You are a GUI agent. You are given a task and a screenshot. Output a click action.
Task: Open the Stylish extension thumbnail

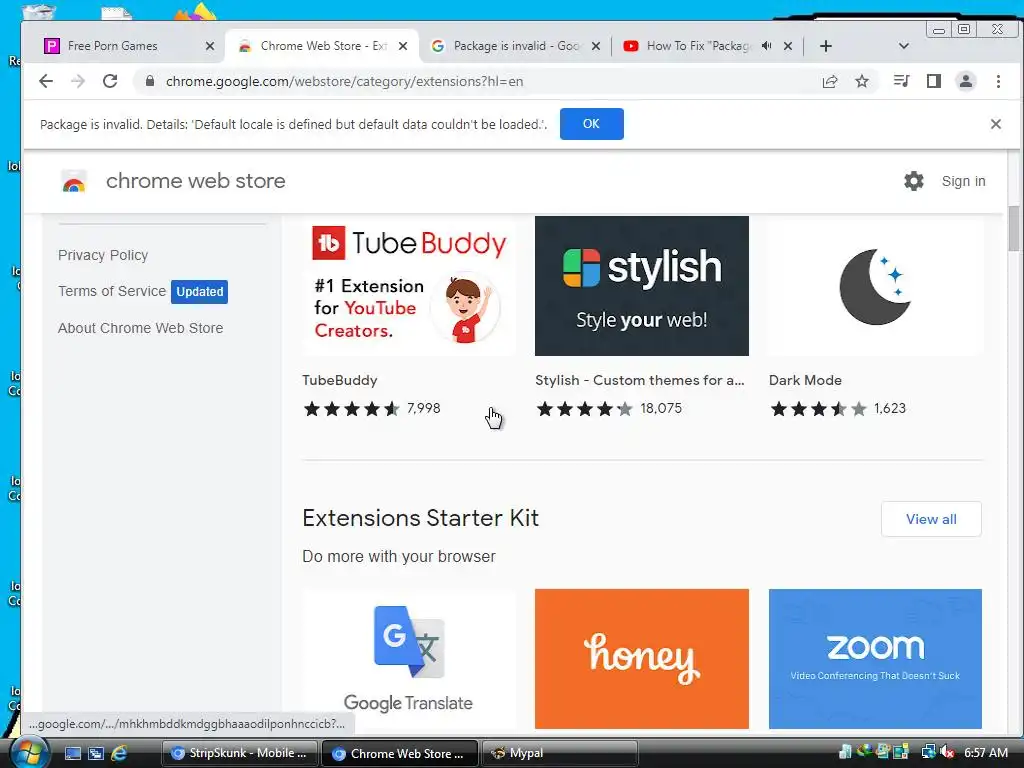coord(642,286)
